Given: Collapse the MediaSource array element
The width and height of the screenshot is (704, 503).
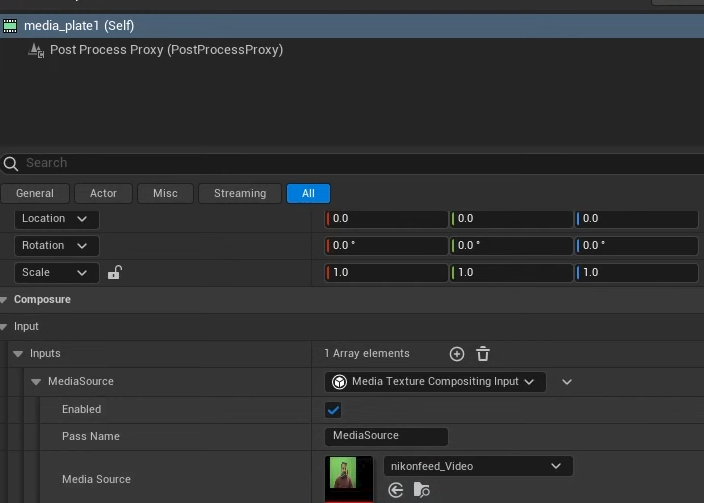Looking at the screenshot, I should [x=36, y=382].
